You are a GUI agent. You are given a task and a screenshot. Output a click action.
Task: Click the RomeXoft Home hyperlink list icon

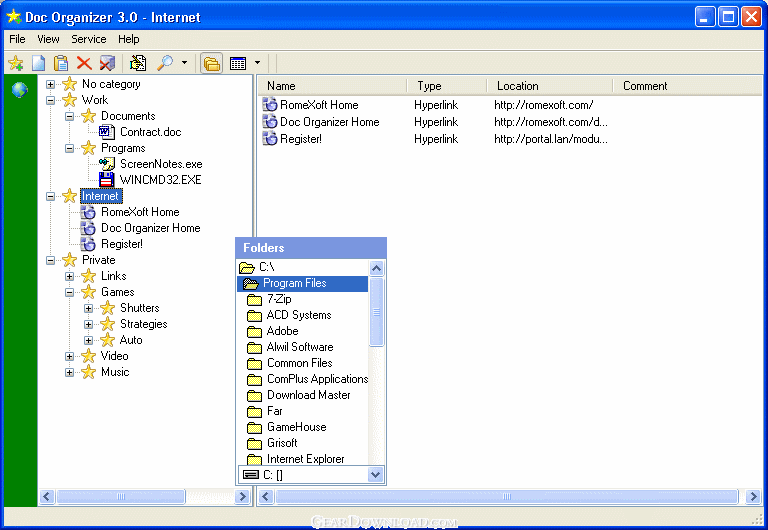coord(270,104)
